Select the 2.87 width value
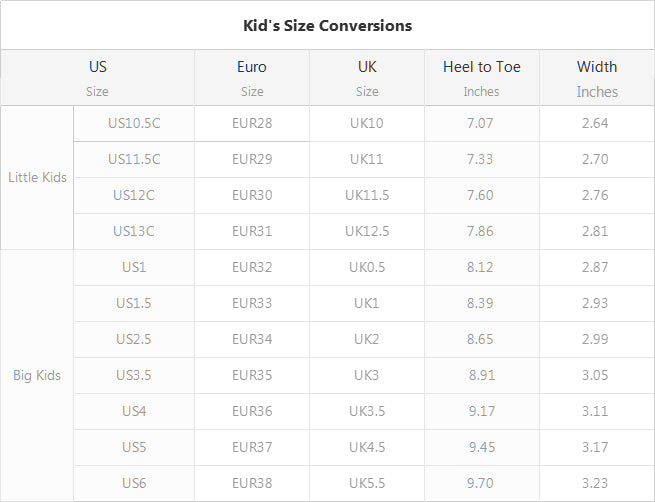655x502 pixels. (595, 267)
